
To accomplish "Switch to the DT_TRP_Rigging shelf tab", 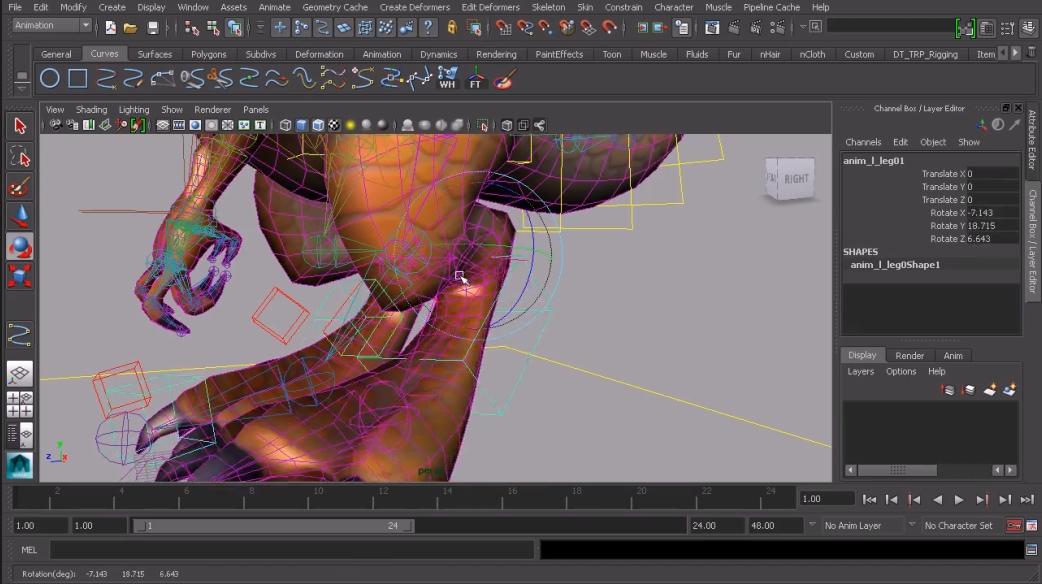I will point(925,54).
